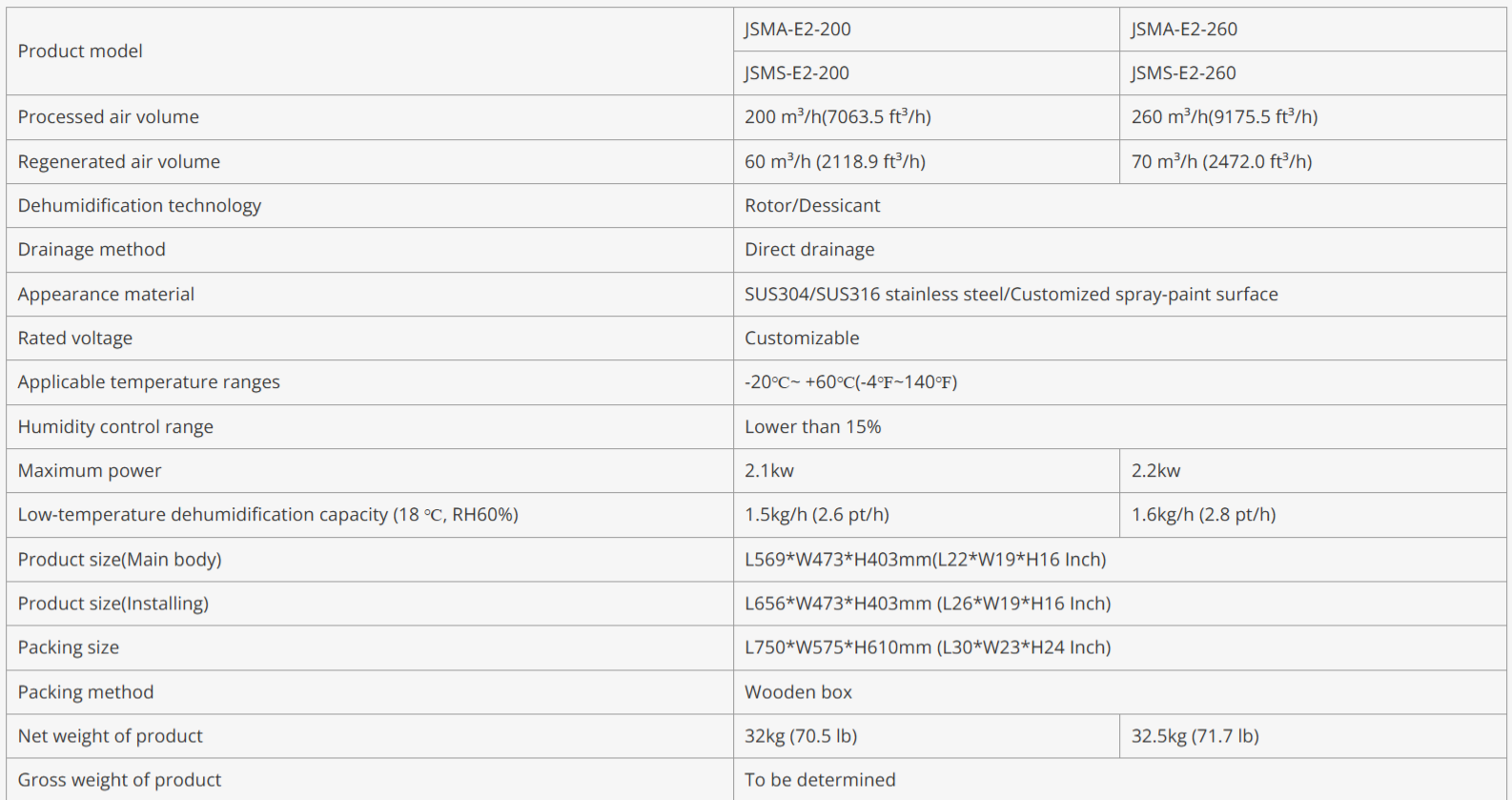Select the Customizable rated voltage cell
Image resolution: width=1512 pixels, height=800 pixels.
[802, 338]
